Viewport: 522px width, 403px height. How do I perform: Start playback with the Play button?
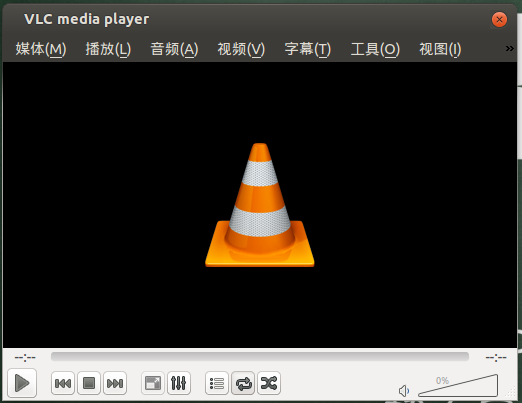pos(22,383)
